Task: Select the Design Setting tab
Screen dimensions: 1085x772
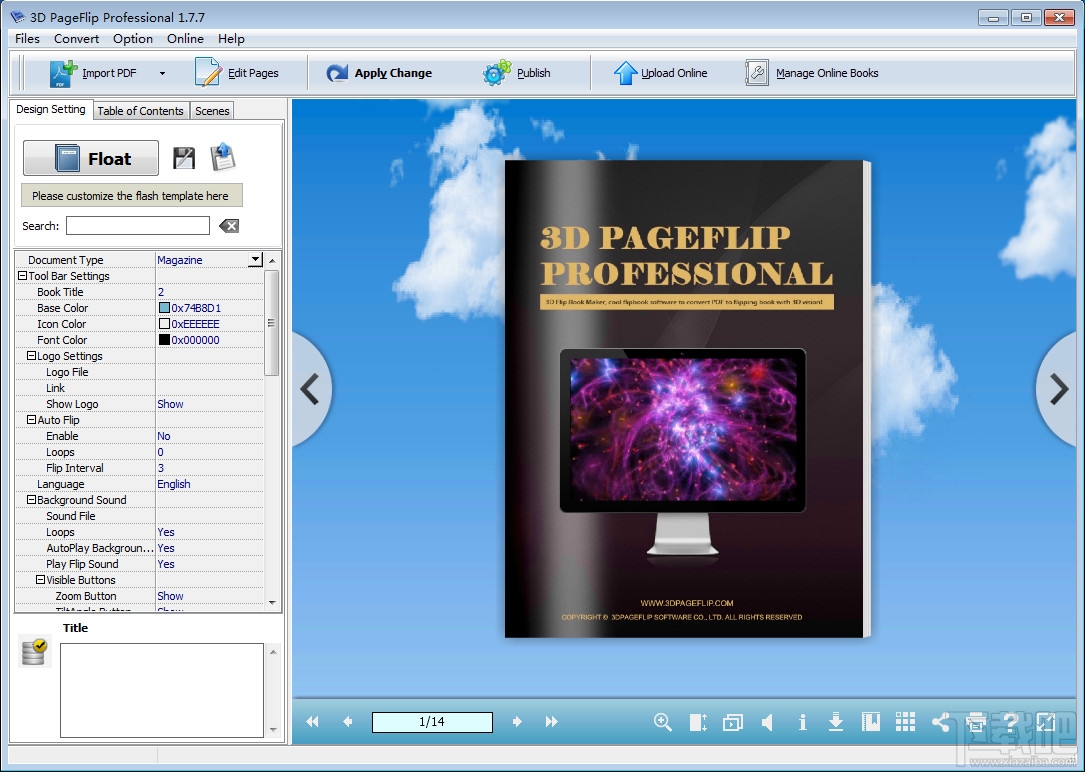Action: (51, 109)
